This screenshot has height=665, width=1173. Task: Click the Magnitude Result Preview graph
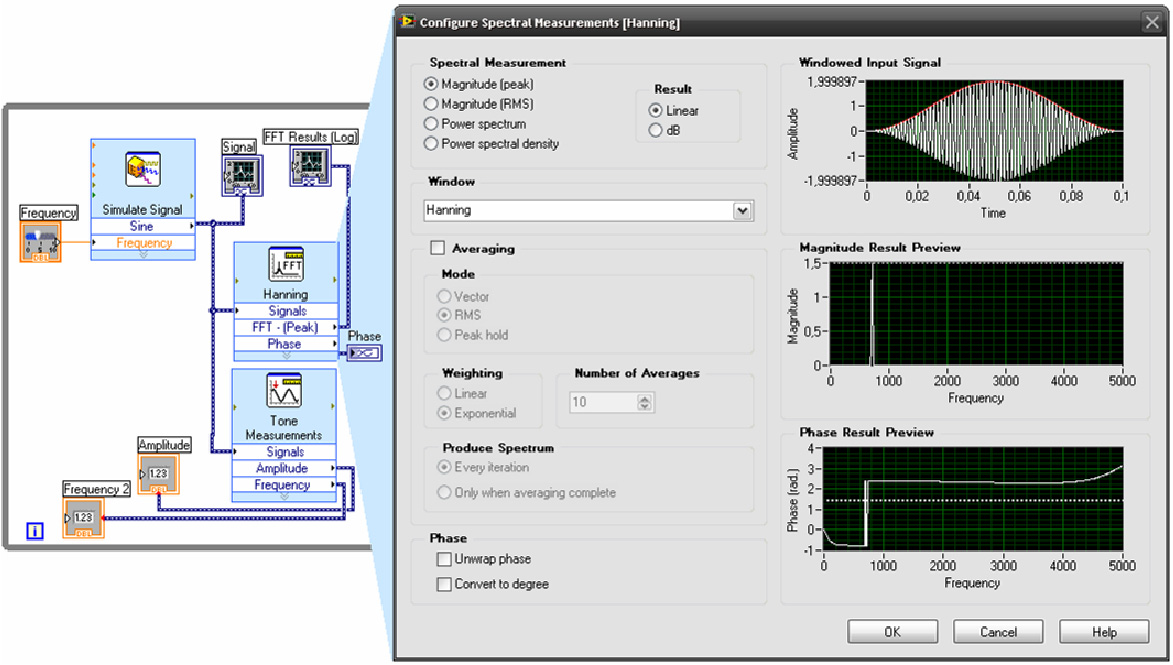click(976, 314)
